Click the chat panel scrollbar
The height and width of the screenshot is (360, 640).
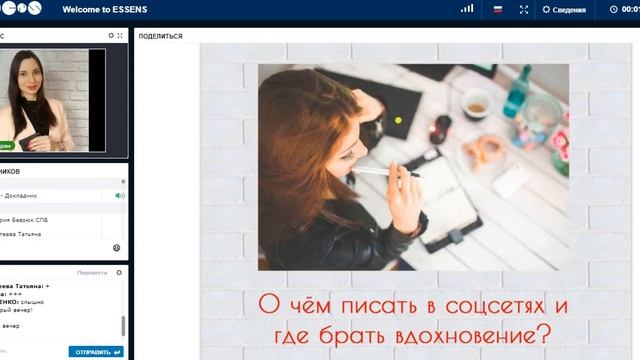[123, 325]
